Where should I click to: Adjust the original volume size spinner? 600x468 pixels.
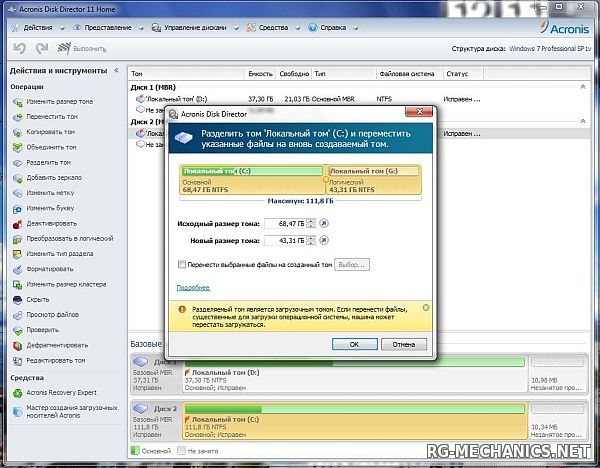311,223
